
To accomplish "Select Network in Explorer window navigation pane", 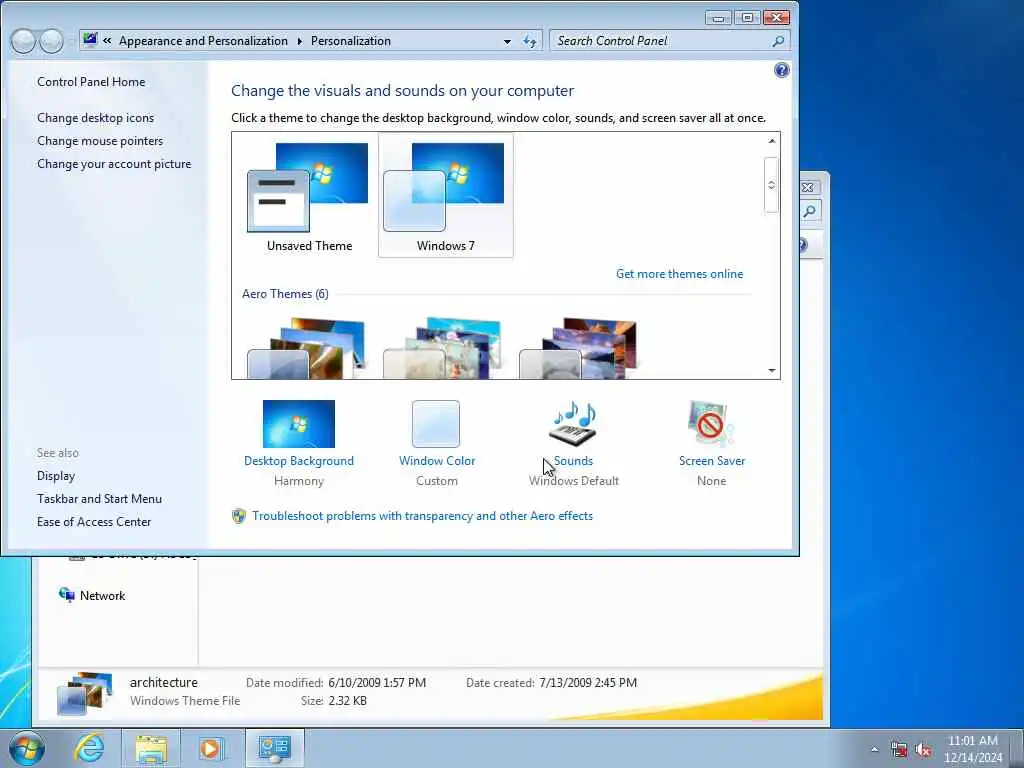I will 92,596.
